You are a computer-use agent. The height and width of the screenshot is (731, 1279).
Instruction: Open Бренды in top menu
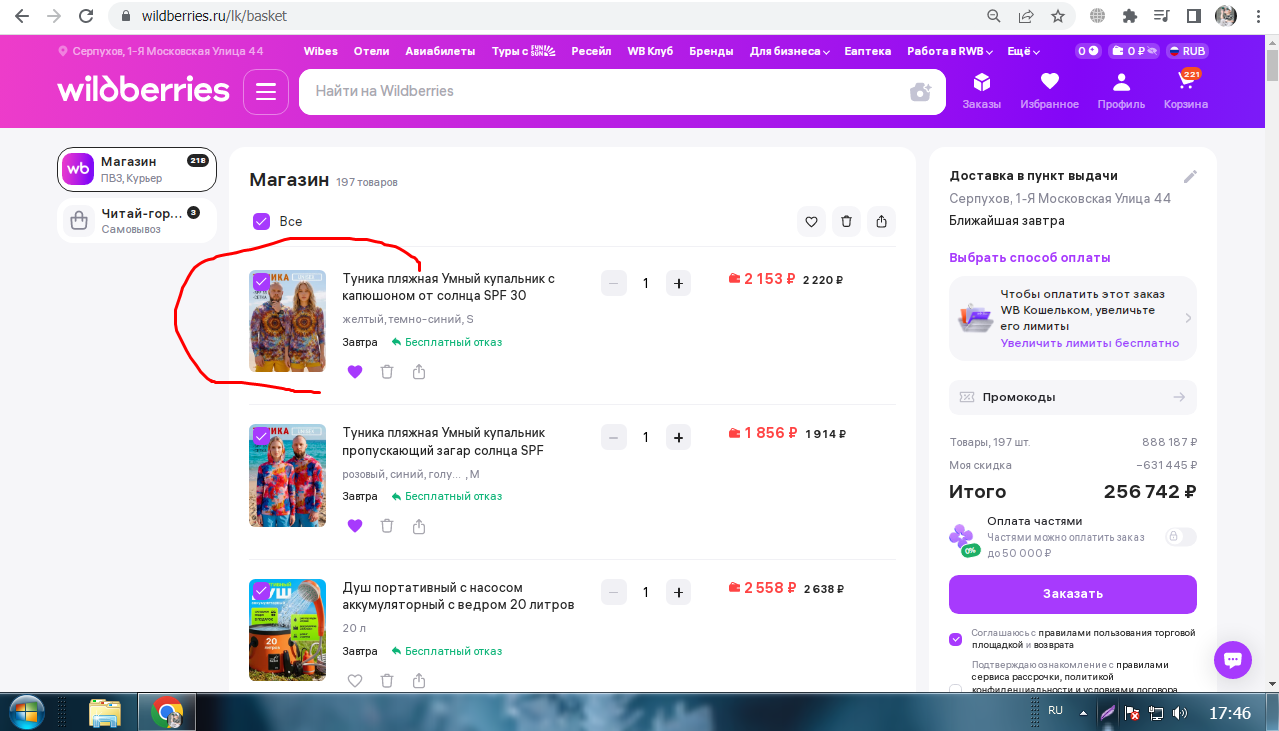click(711, 51)
